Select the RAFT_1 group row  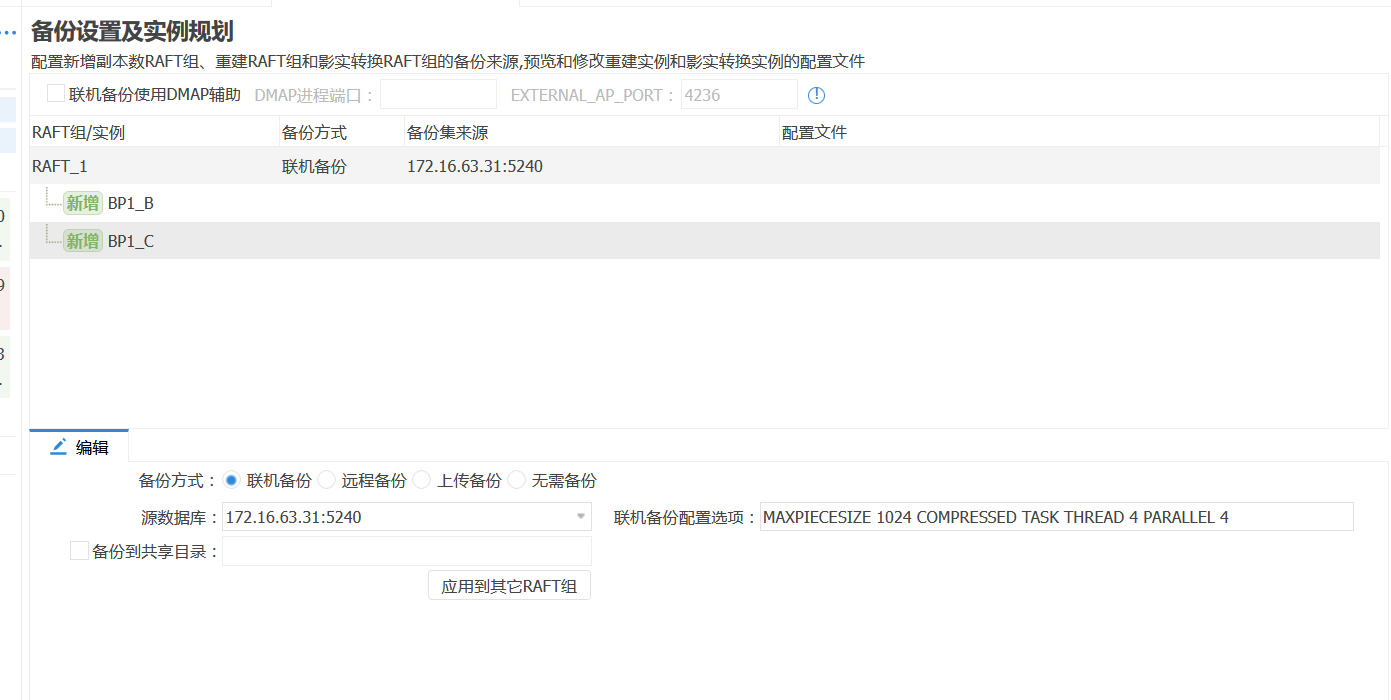tap(705, 166)
